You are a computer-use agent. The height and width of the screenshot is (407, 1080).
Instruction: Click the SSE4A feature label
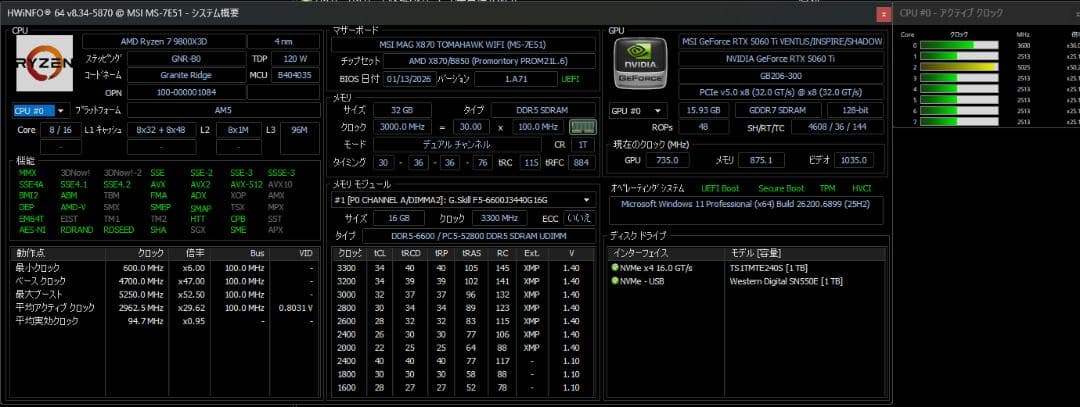(31, 185)
